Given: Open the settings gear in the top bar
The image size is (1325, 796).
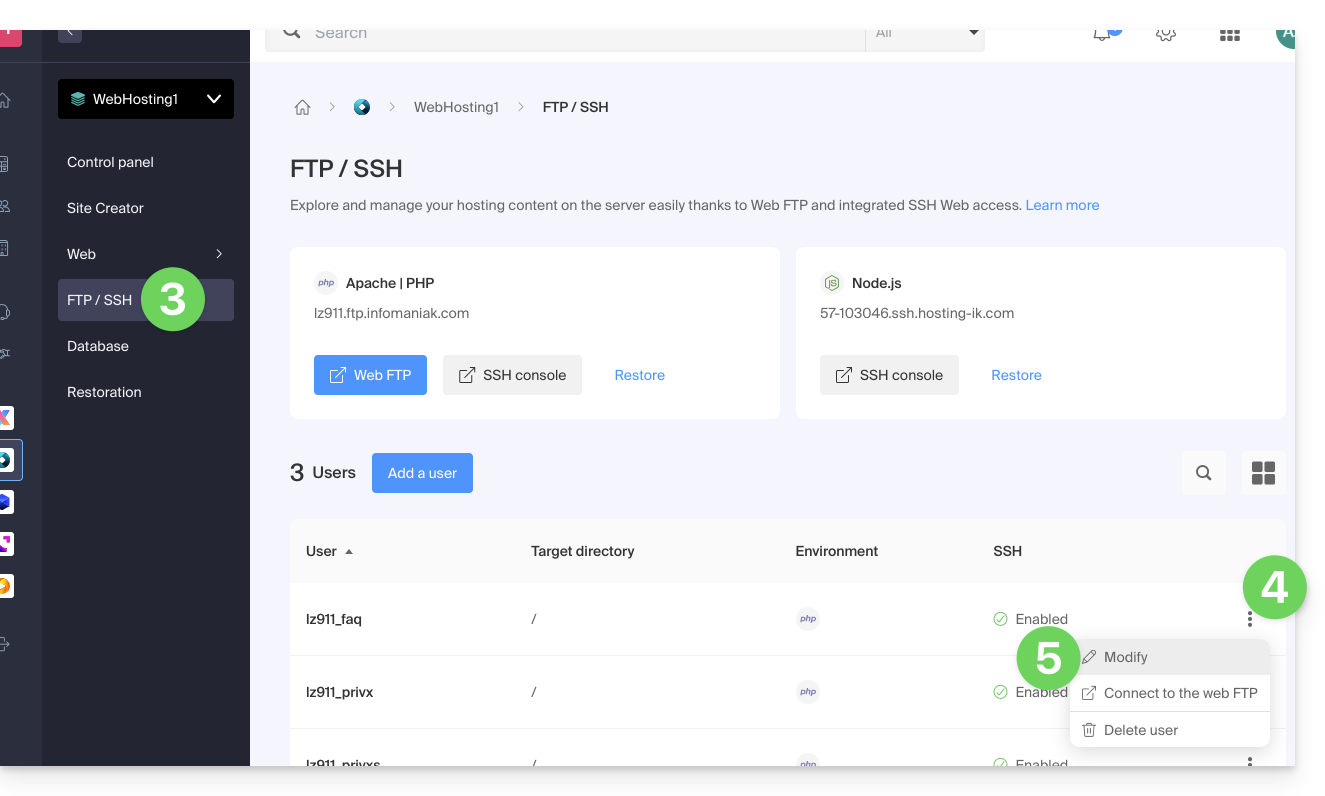Looking at the screenshot, I should tap(1165, 34).
